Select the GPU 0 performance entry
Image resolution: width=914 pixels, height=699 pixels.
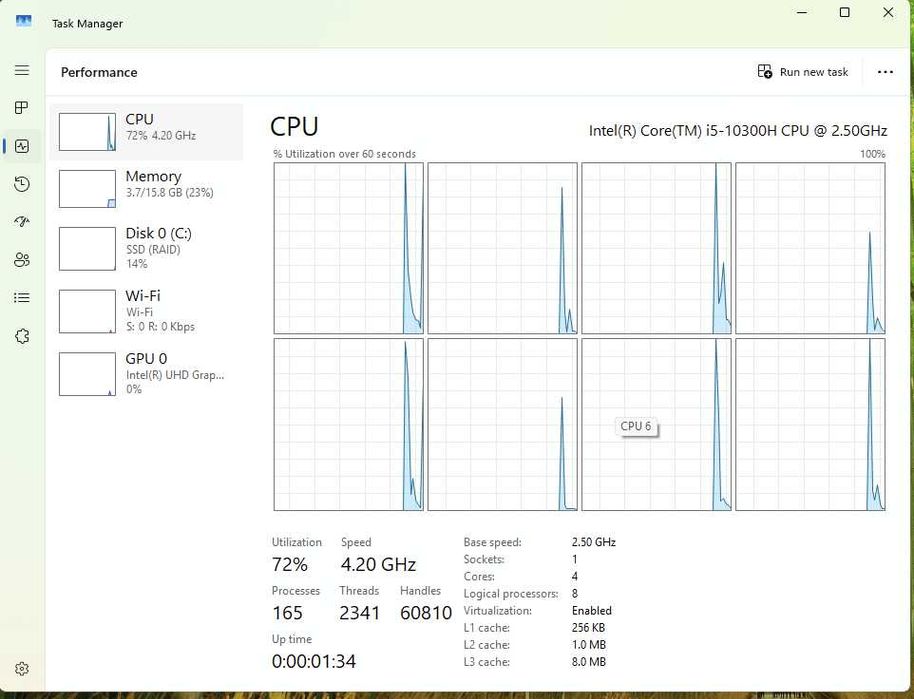(x=146, y=374)
